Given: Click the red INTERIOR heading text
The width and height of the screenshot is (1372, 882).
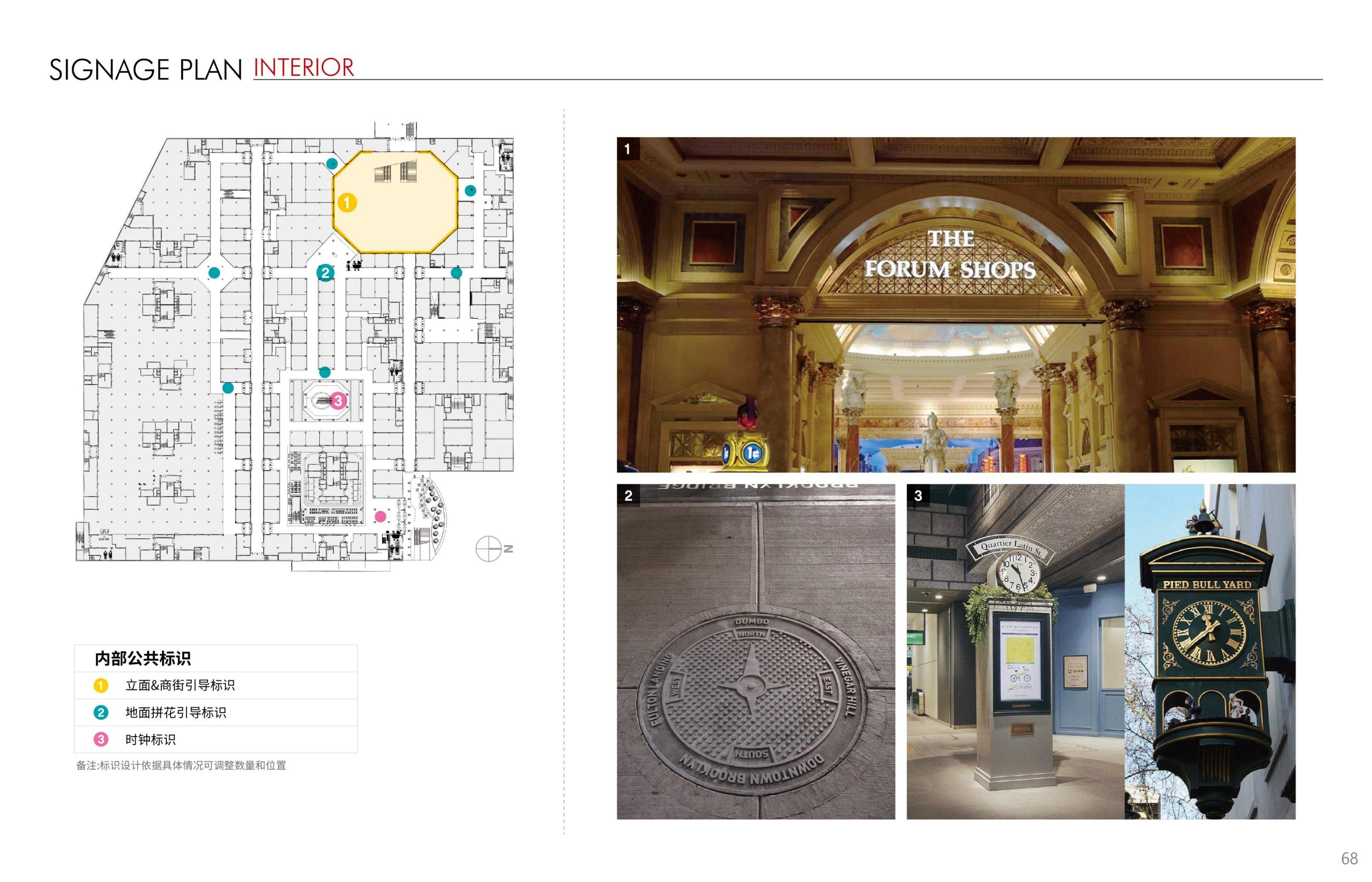Looking at the screenshot, I should click(x=304, y=68).
